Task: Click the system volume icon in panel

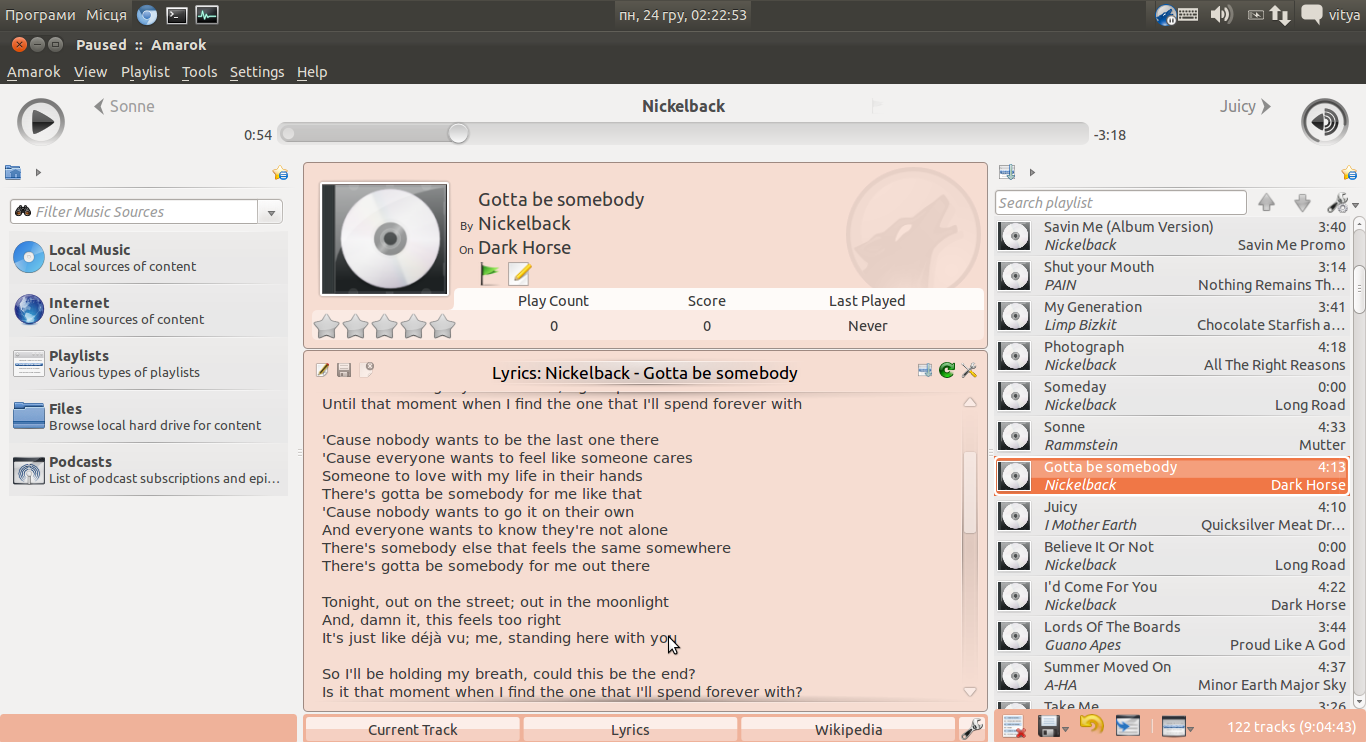Action: click(1221, 14)
